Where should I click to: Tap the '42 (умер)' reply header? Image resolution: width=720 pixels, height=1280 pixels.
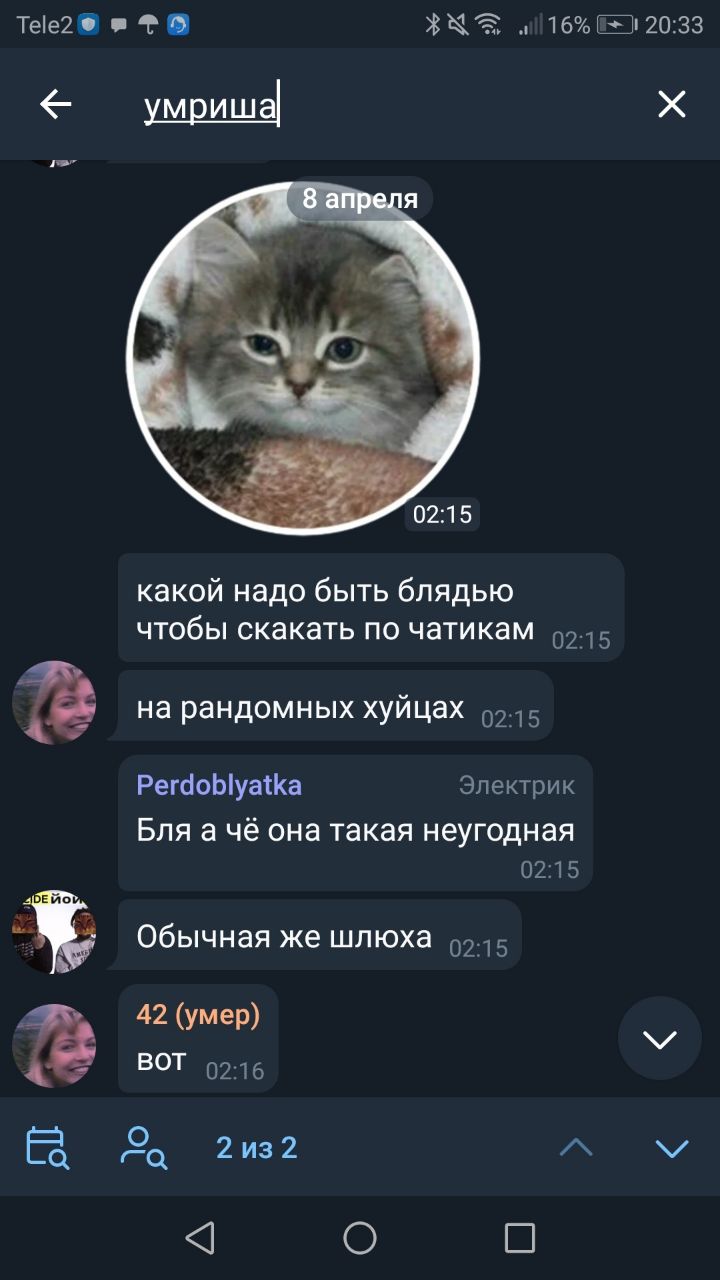click(198, 1015)
